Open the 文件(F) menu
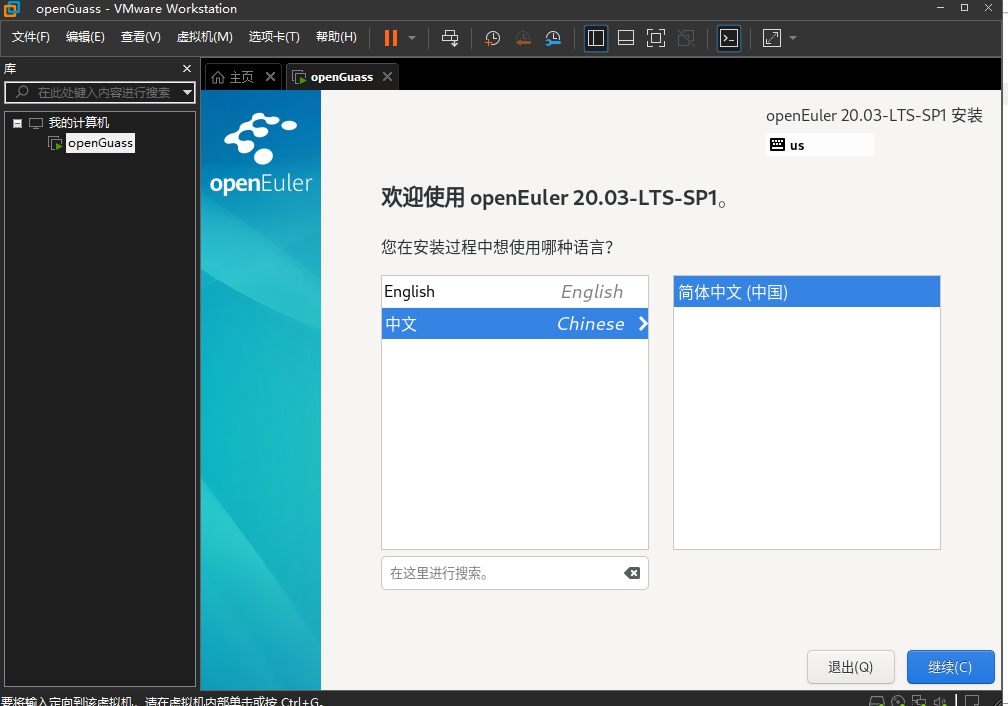This screenshot has width=1008, height=706. pyautogui.click(x=30, y=37)
